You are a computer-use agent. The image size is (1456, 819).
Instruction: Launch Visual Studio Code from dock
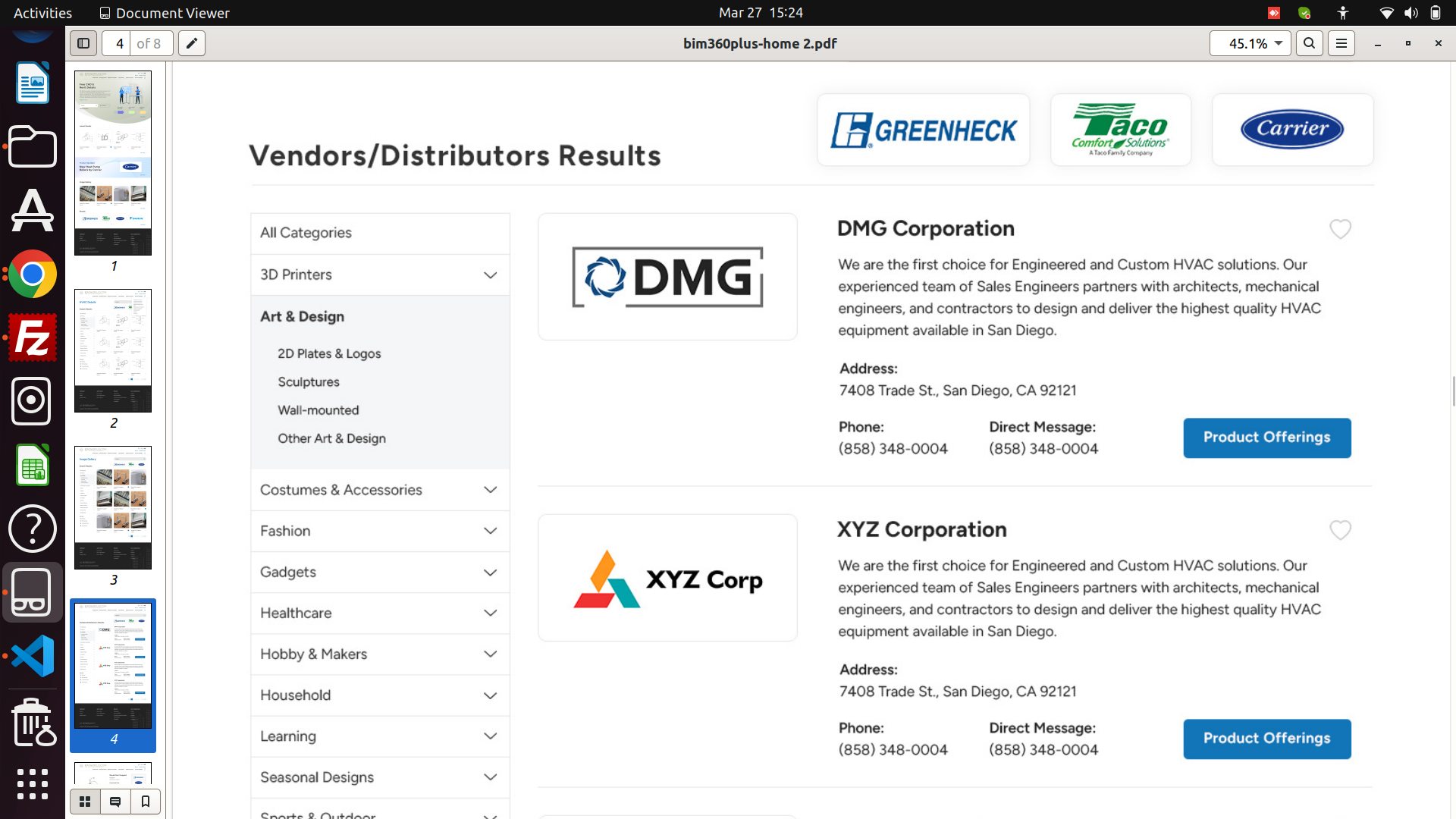coord(32,656)
